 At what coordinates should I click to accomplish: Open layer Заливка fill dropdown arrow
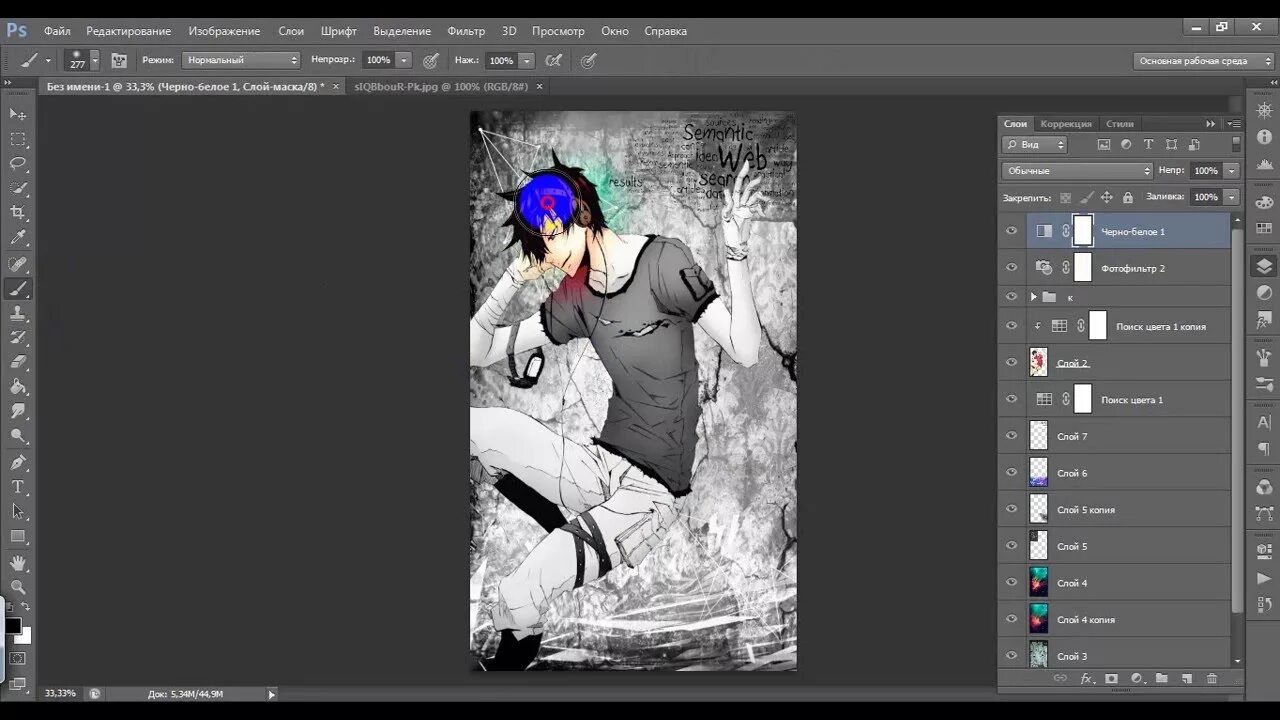click(1231, 197)
